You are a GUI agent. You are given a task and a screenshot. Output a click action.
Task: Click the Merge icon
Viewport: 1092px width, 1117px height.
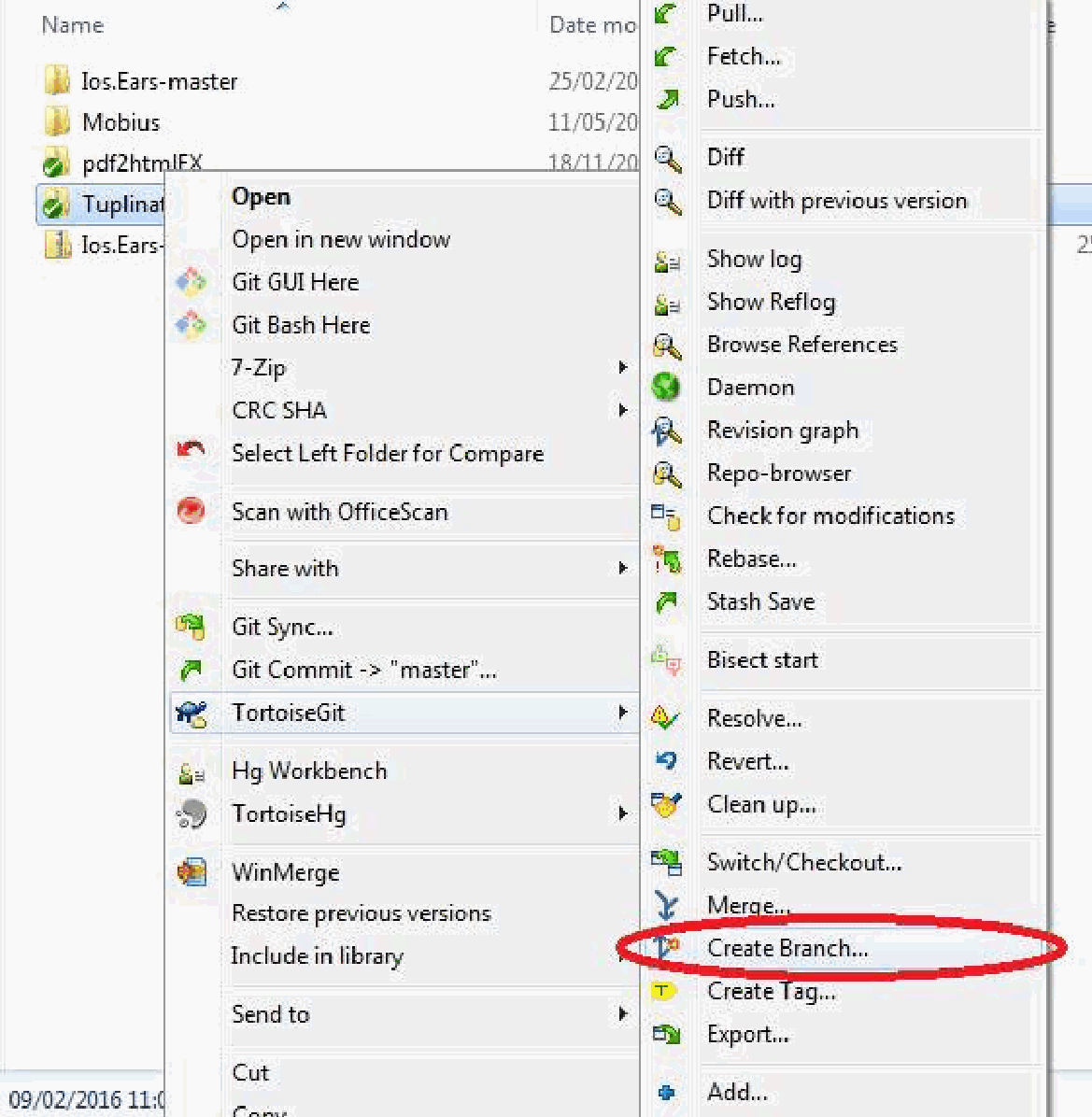[x=667, y=905]
